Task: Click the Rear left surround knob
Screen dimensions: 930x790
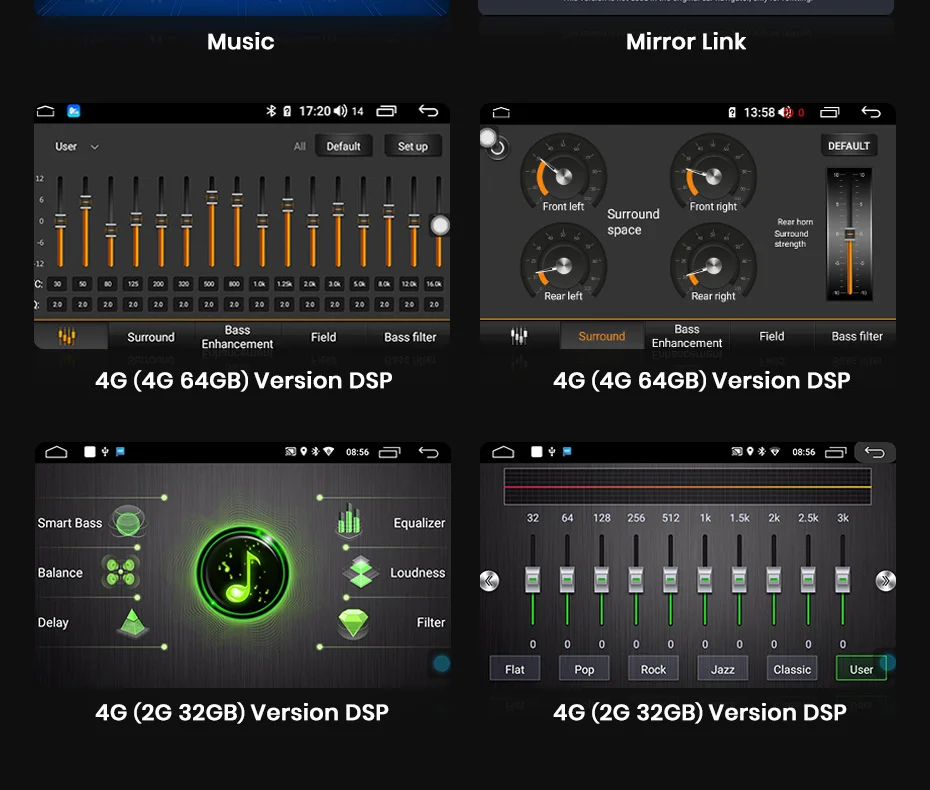Action: click(x=563, y=266)
